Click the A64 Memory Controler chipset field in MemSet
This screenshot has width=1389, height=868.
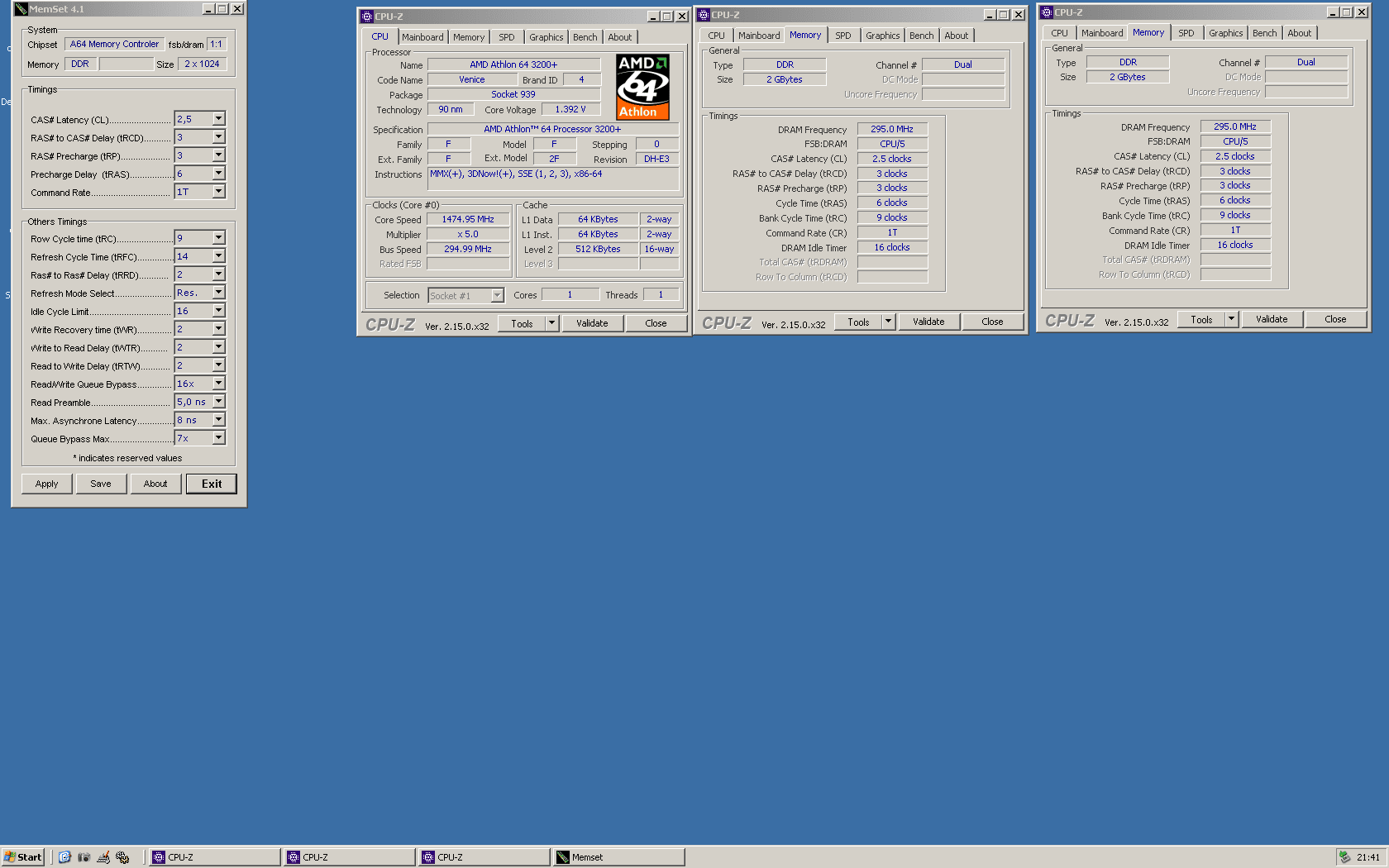[114, 45]
